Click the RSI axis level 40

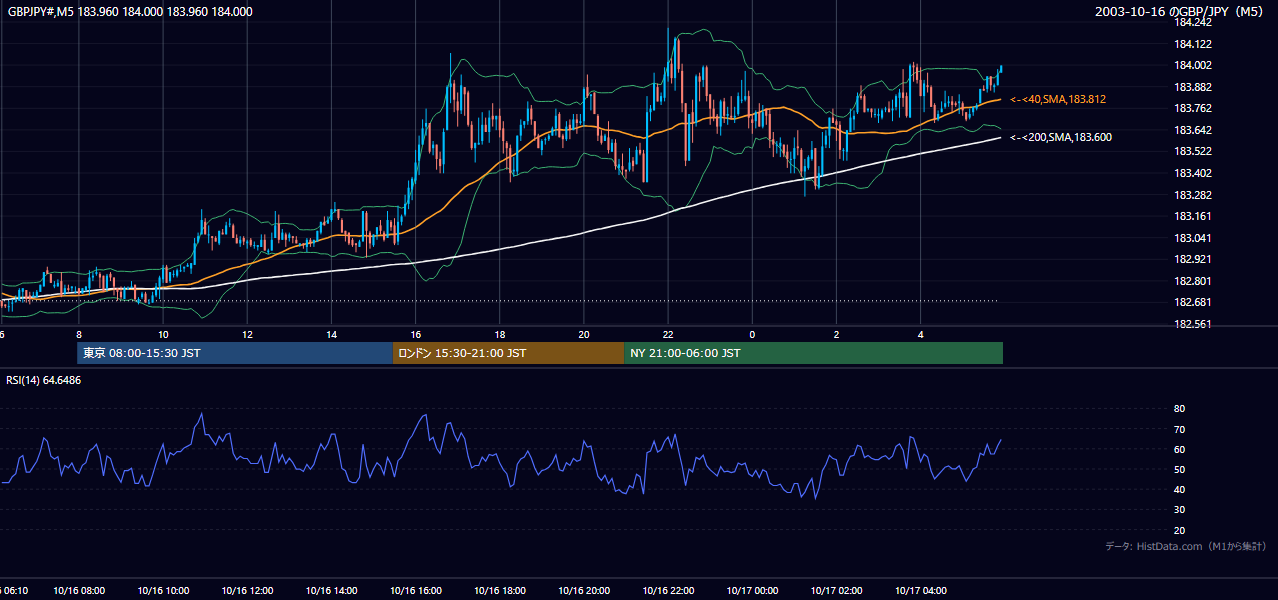point(1179,489)
